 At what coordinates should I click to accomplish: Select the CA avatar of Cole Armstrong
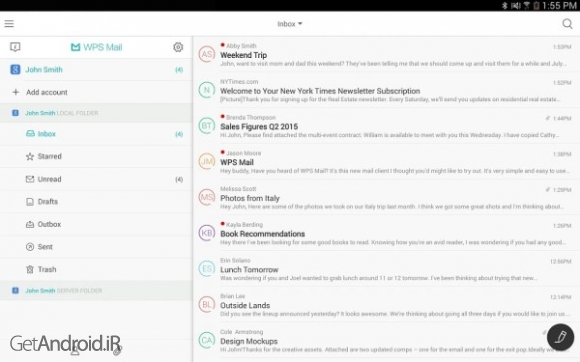point(207,340)
